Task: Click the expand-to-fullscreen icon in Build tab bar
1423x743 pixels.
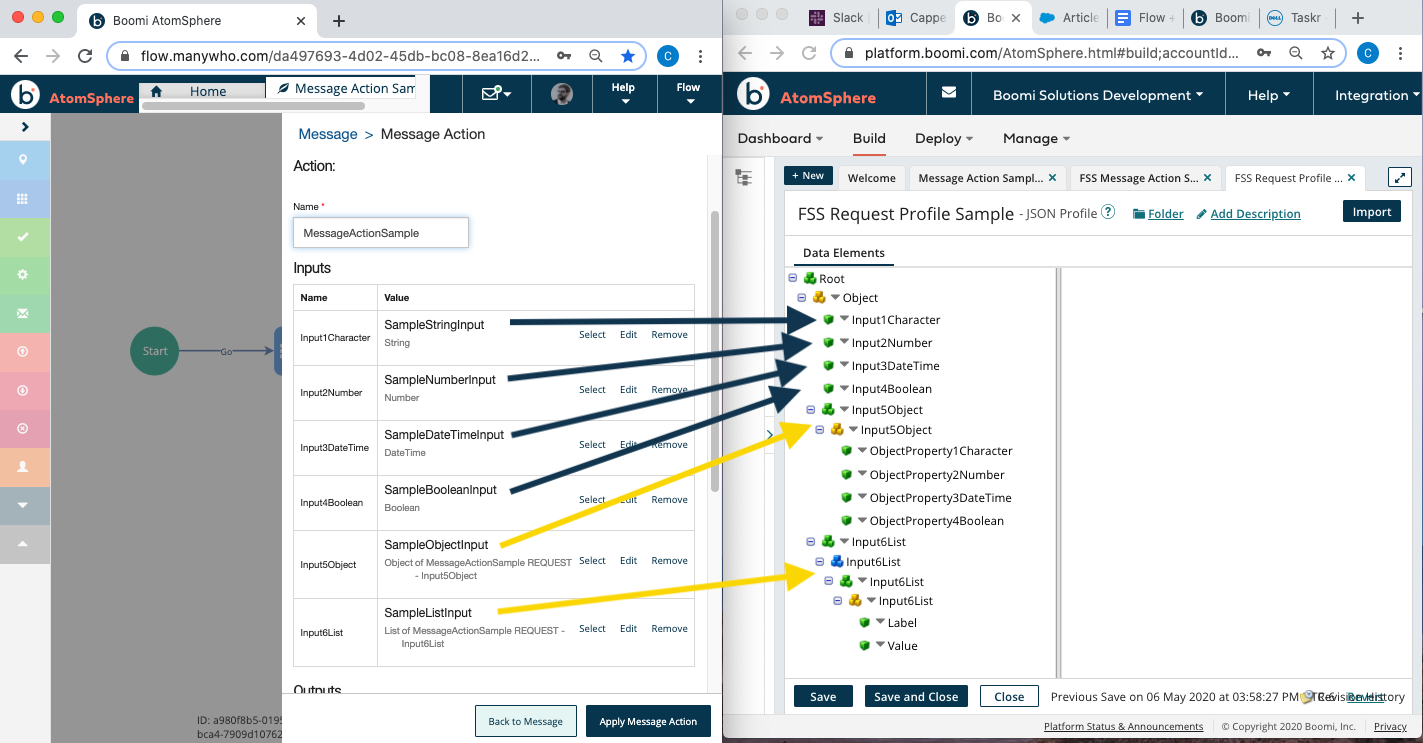Action: click(x=1400, y=177)
